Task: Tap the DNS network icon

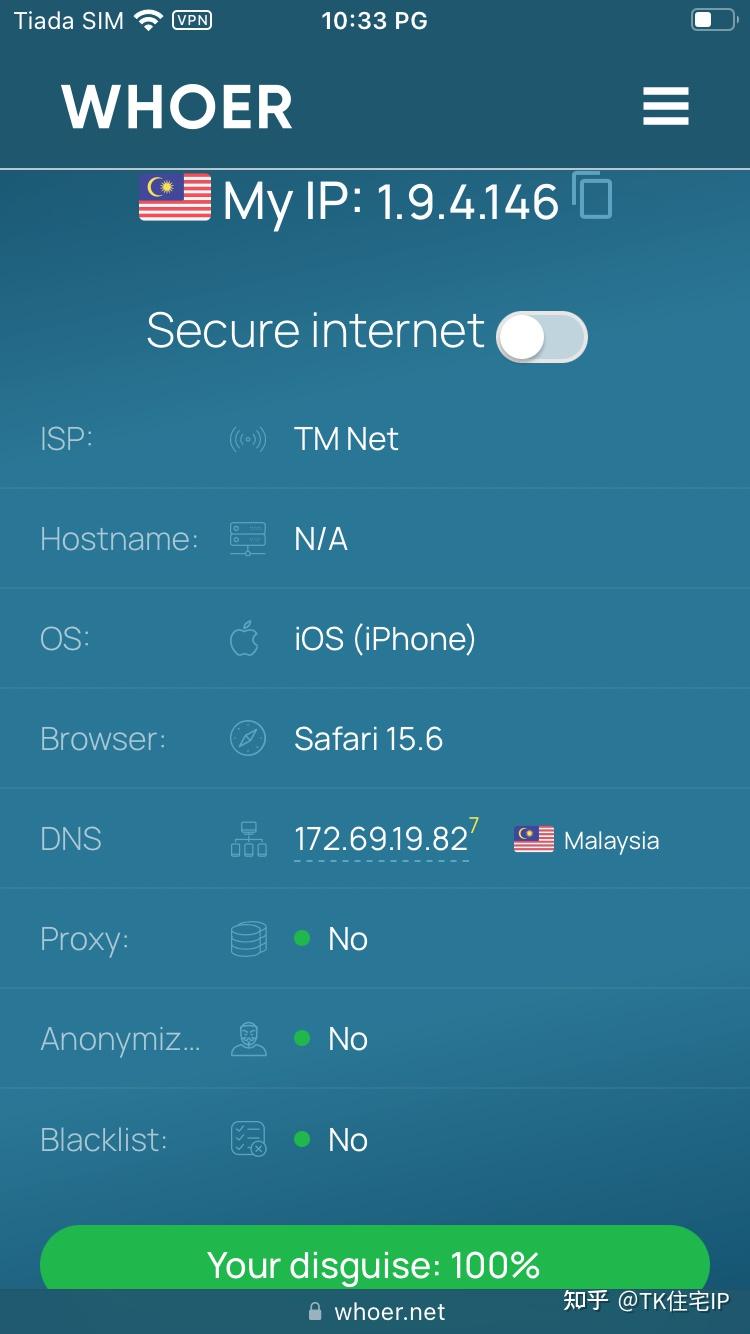Action: pos(248,840)
